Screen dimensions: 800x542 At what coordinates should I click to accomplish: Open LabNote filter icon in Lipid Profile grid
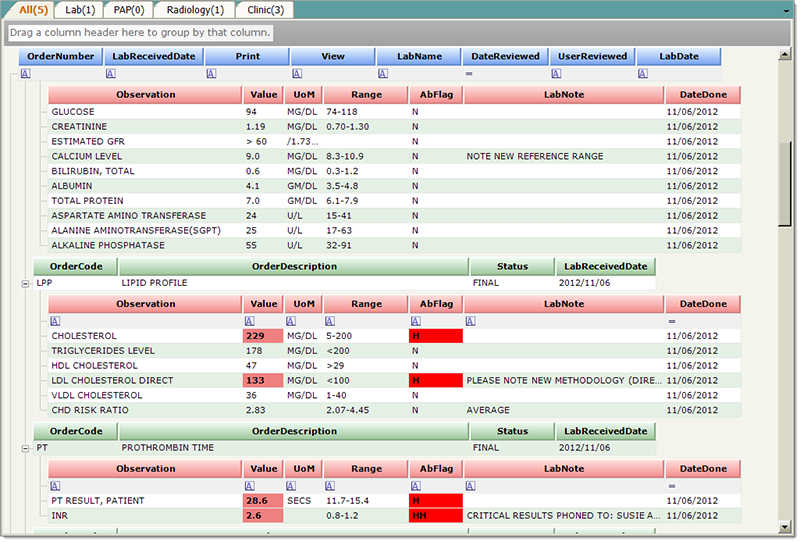470,321
